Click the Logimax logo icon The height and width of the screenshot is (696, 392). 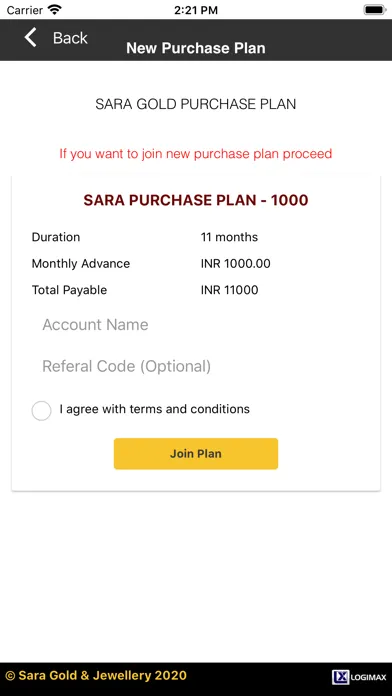359,677
